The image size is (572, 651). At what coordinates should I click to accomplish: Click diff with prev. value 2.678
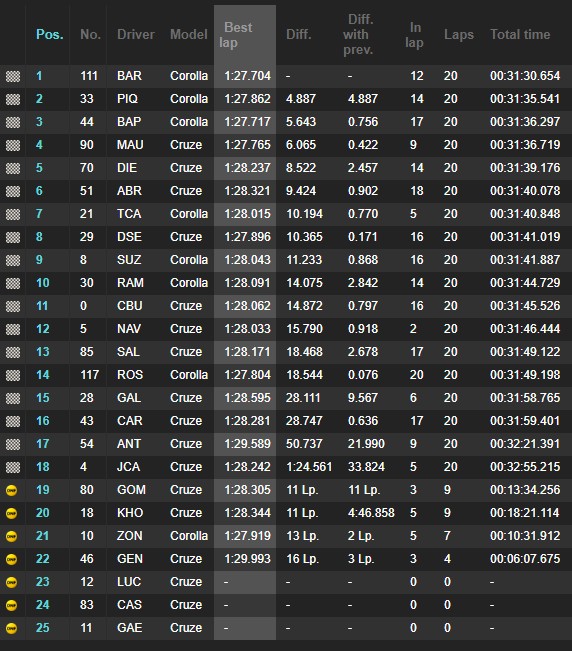click(x=363, y=352)
